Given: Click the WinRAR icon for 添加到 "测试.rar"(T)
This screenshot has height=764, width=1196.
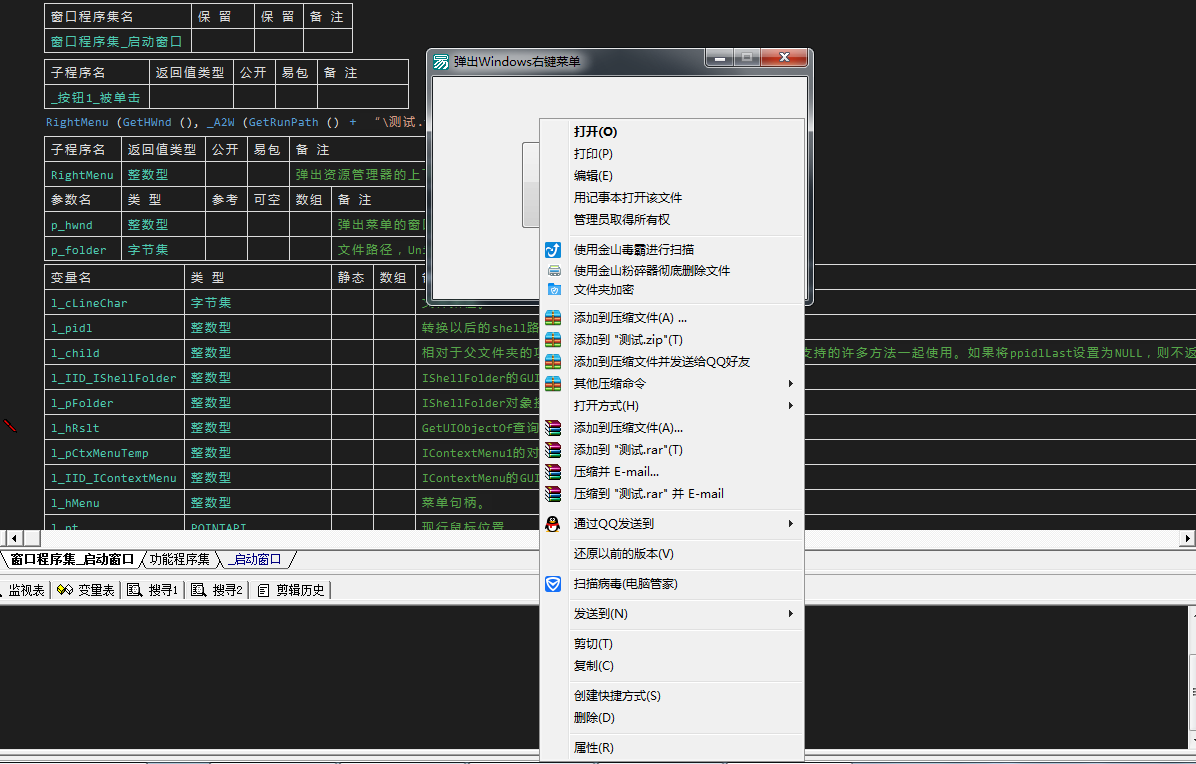Looking at the screenshot, I should (553, 450).
